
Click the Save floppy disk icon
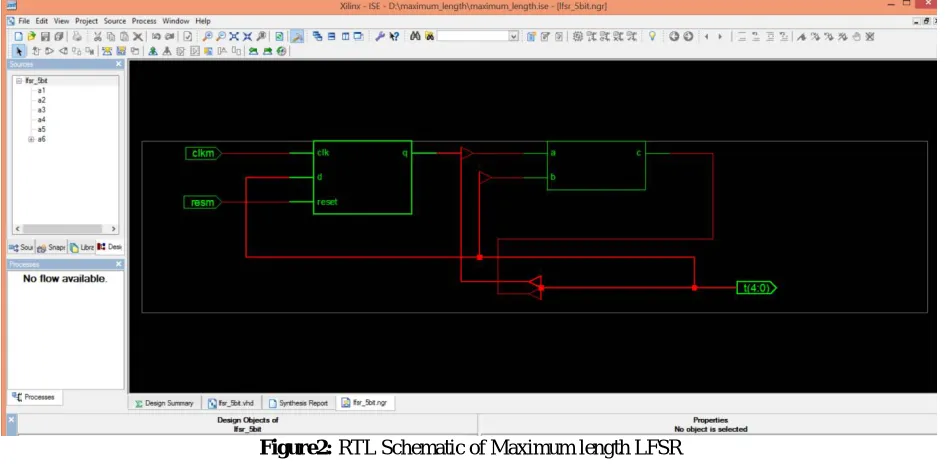(45, 36)
